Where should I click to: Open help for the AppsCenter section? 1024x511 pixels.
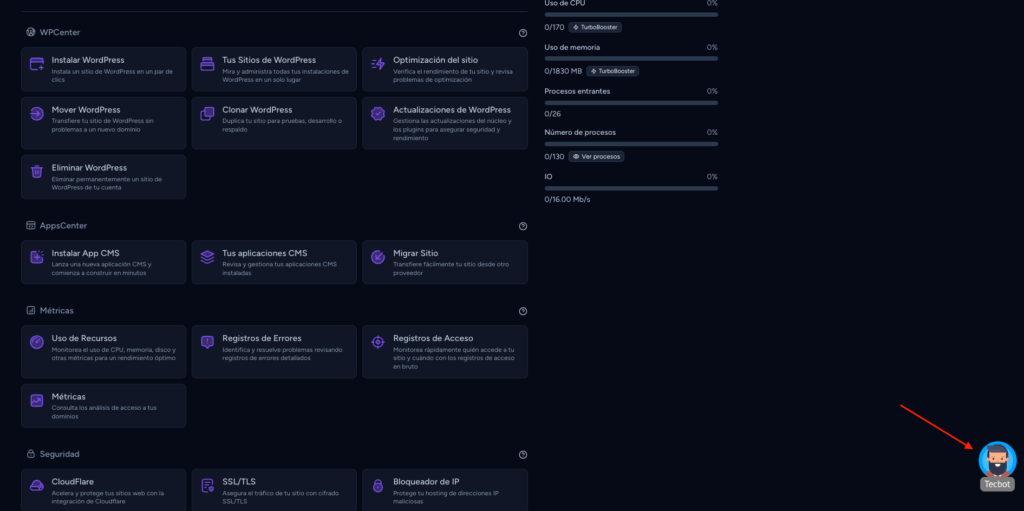(522, 226)
